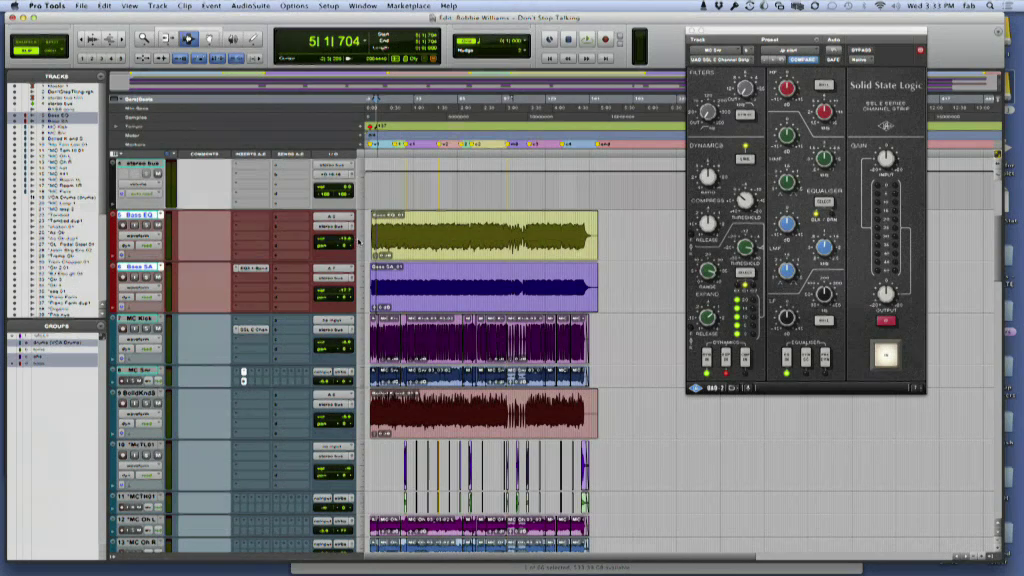Pick the Pencil tool
This screenshot has width=1024, height=576.
coord(253,39)
